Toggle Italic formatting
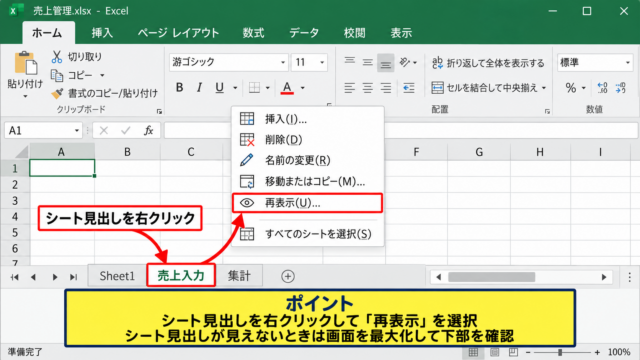This screenshot has height=360, width=640. tap(199, 87)
